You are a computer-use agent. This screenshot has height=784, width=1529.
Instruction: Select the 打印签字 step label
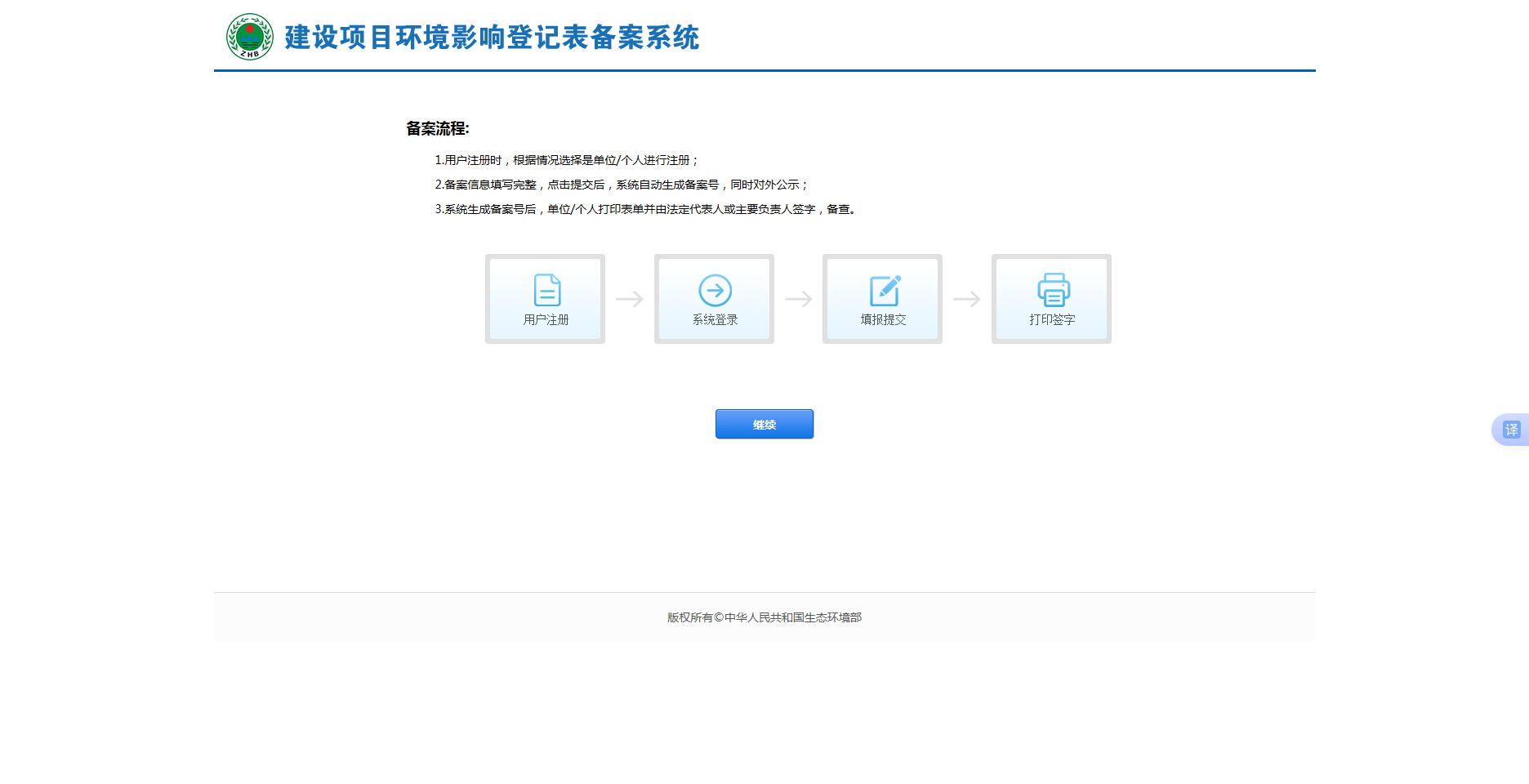[x=1052, y=320]
